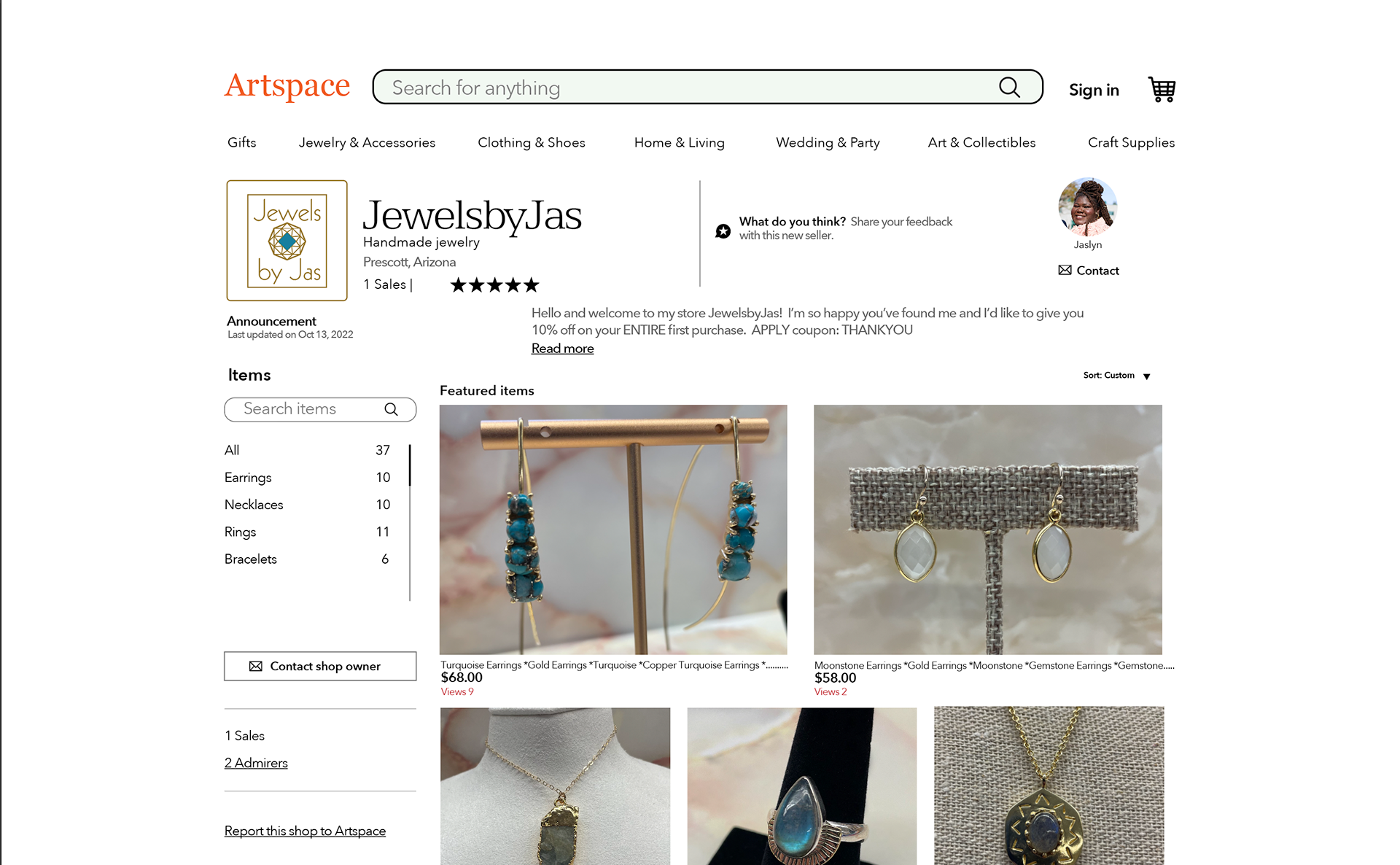Screen dimensions: 1400x865
Task: Click the items list scrollbar
Action: [x=410, y=522]
